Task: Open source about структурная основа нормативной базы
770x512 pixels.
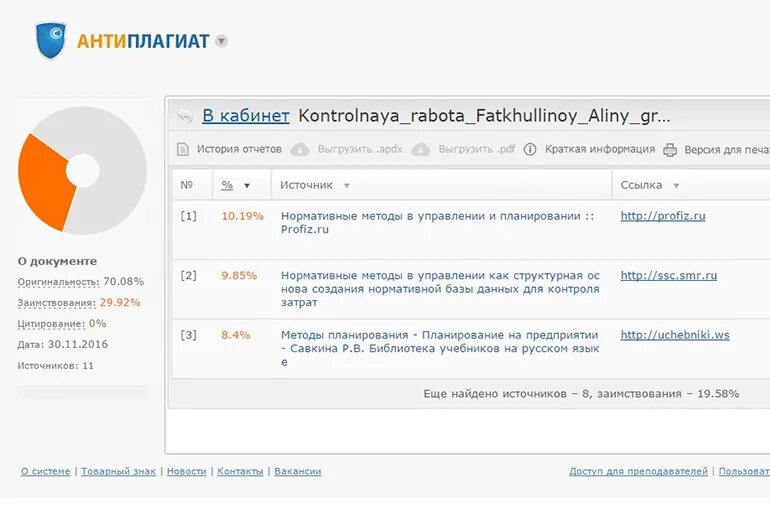Action: [440, 289]
